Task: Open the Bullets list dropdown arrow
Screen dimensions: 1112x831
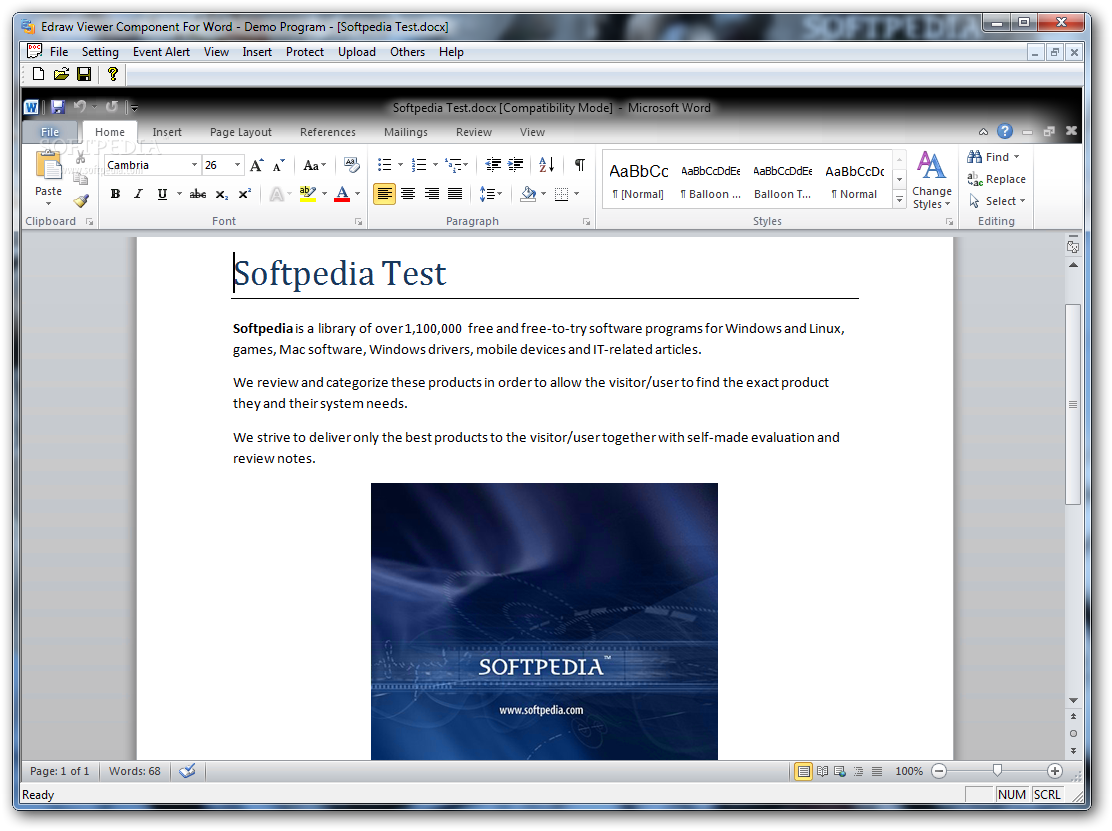Action: (401, 165)
